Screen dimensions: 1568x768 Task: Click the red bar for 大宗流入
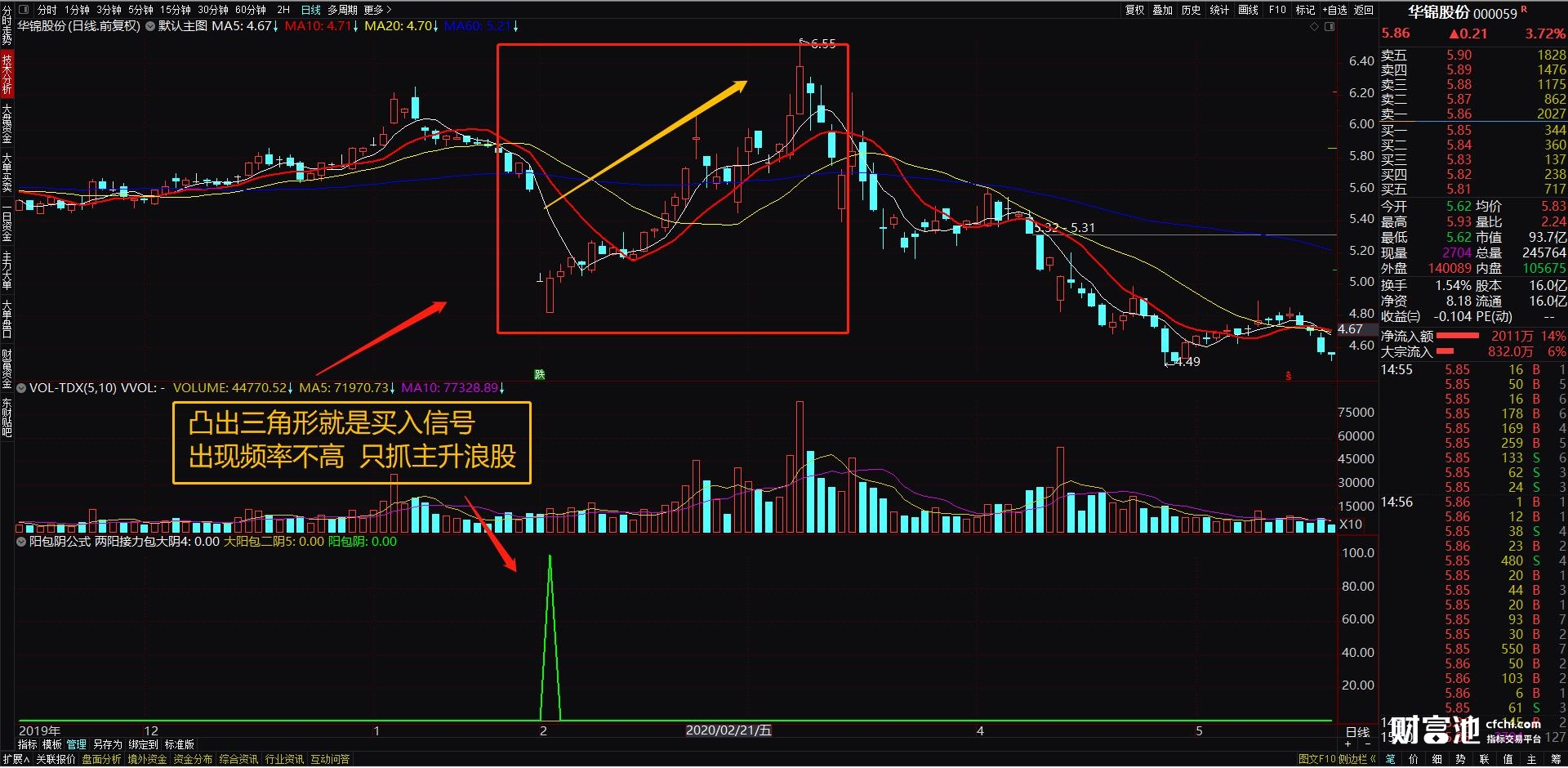(x=1445, y=351)
